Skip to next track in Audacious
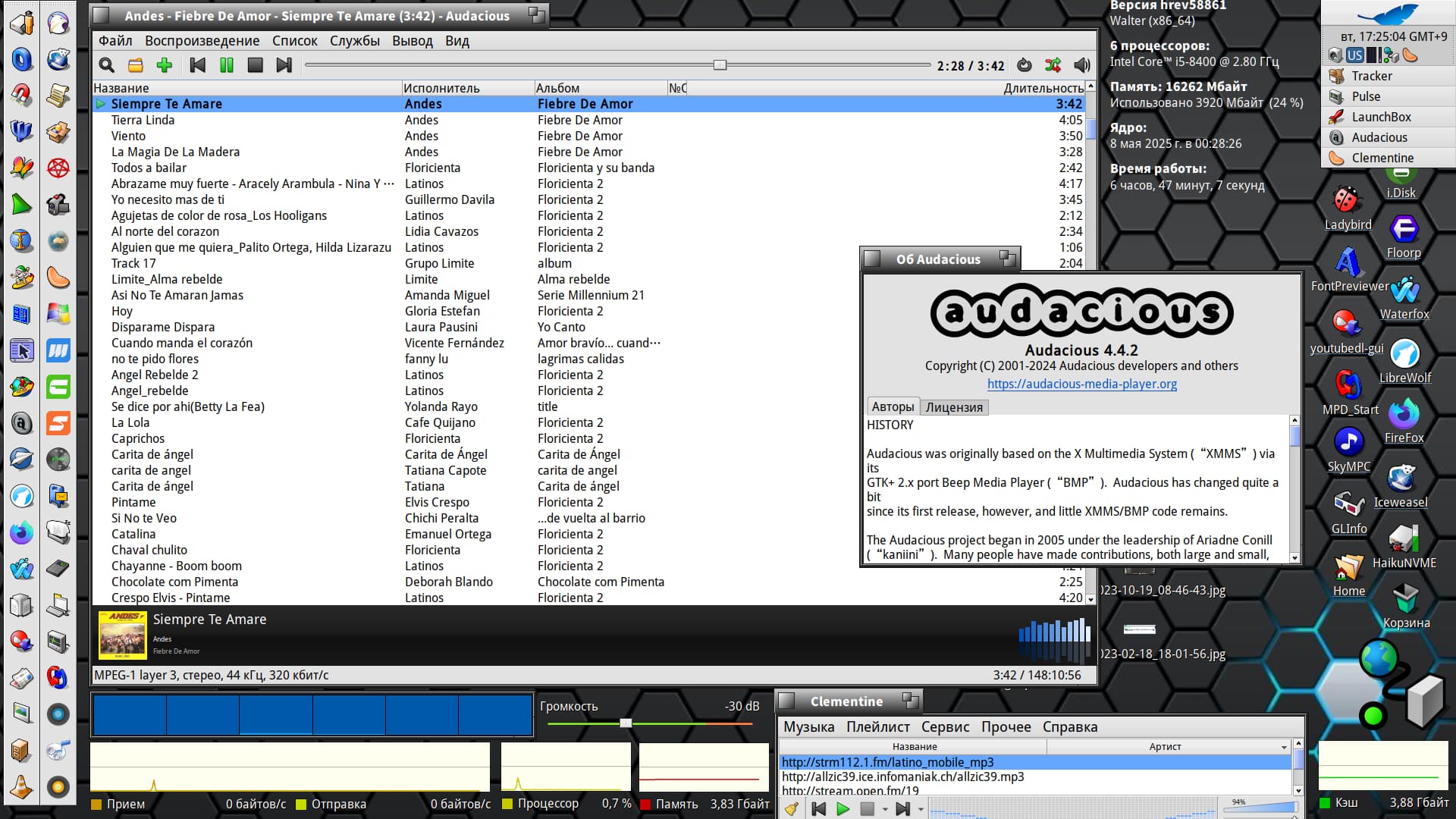Screen dimensions: 1456x819 284,65
